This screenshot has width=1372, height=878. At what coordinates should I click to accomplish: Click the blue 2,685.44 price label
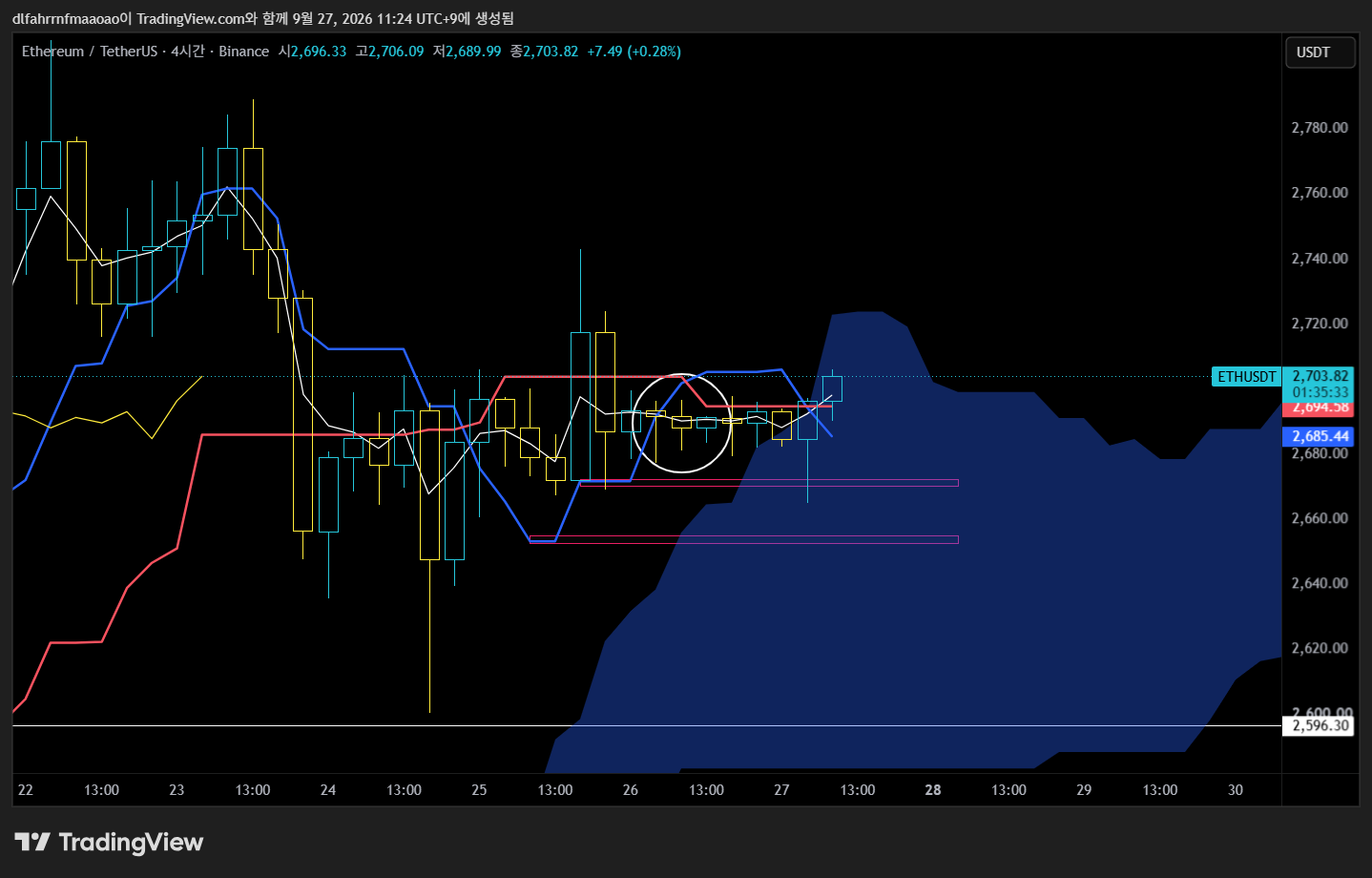(1320, 436)
